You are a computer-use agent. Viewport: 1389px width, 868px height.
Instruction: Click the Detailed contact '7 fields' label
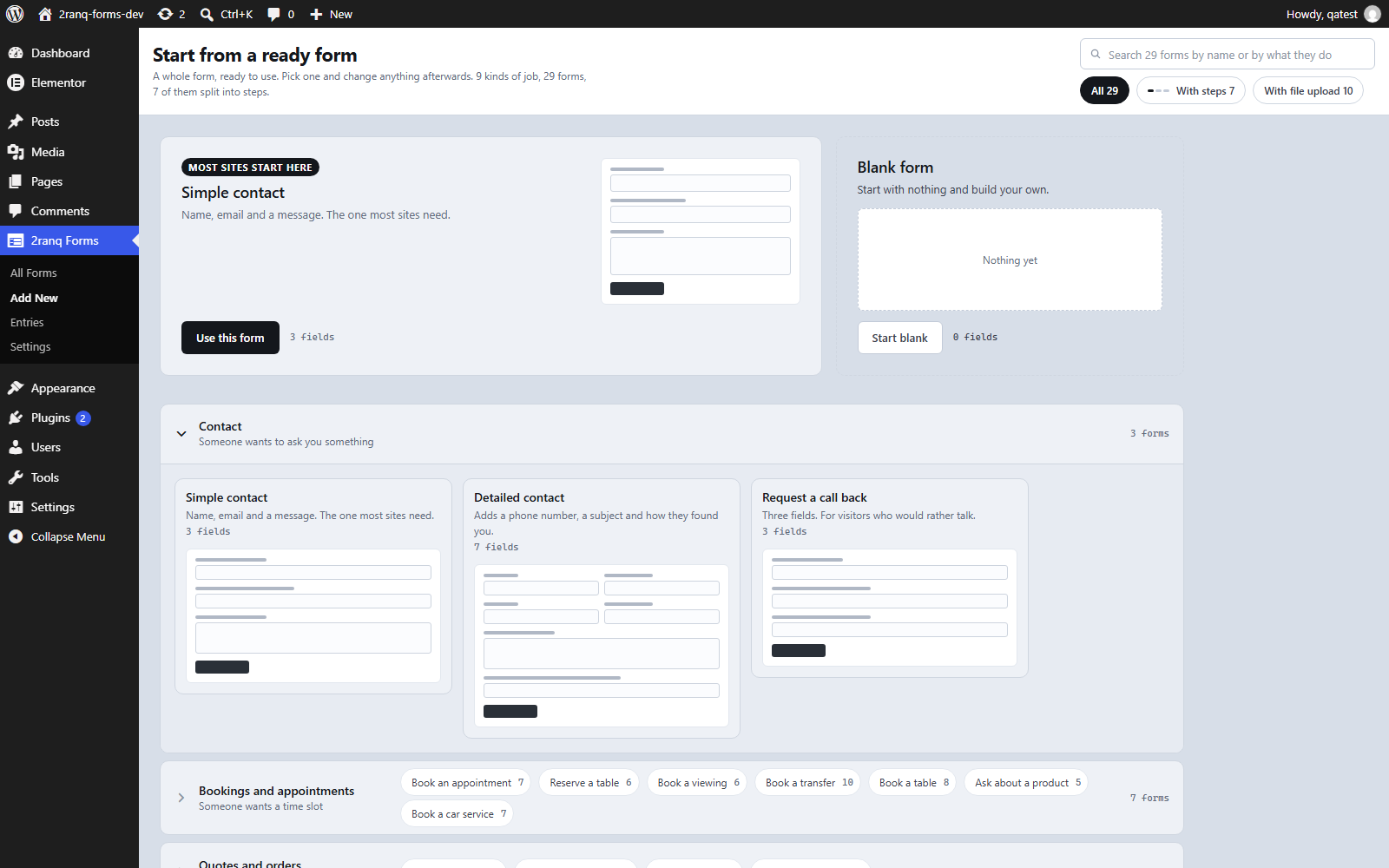tap(497, 547)
